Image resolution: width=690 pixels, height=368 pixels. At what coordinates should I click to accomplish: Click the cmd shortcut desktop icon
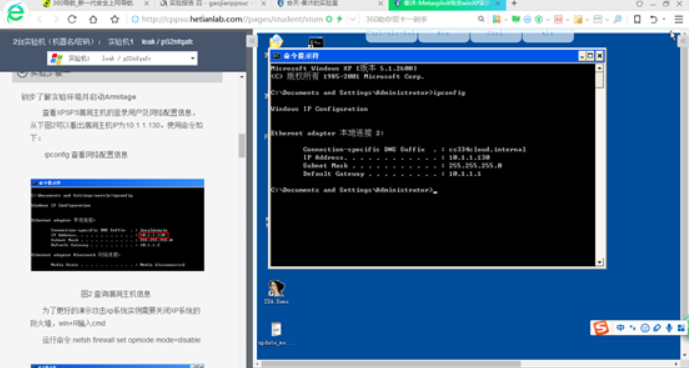316,43
